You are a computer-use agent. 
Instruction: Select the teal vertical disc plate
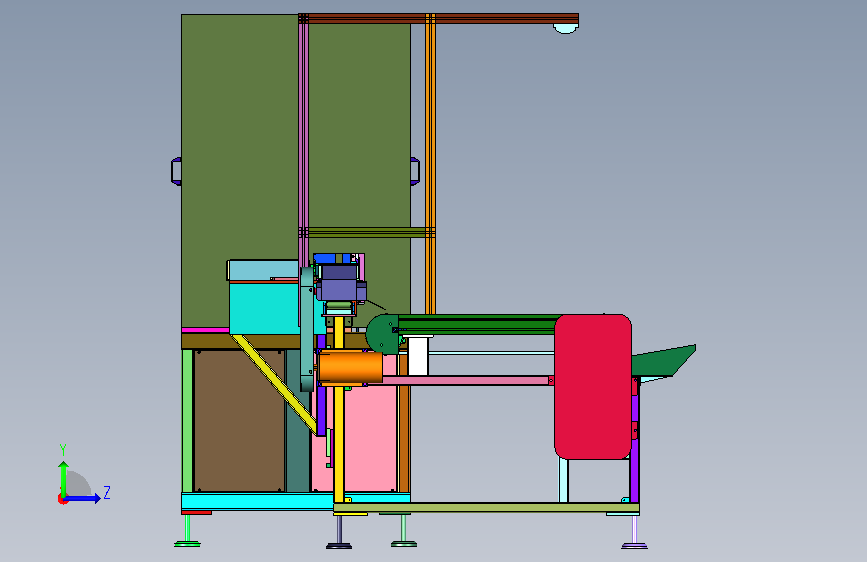307,329
